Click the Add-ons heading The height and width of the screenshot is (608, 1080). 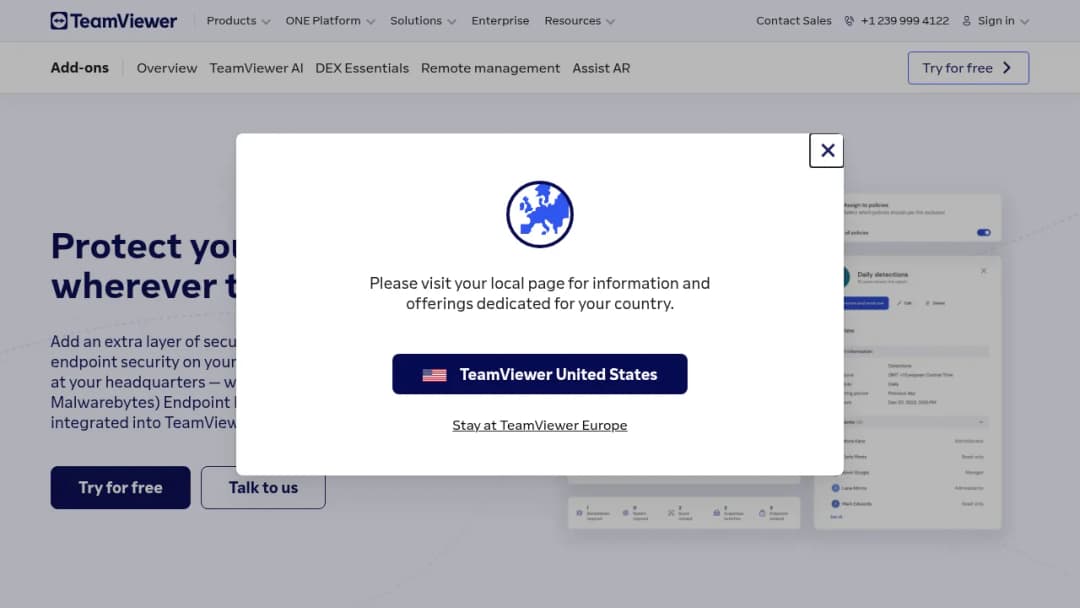click(79, 67)
